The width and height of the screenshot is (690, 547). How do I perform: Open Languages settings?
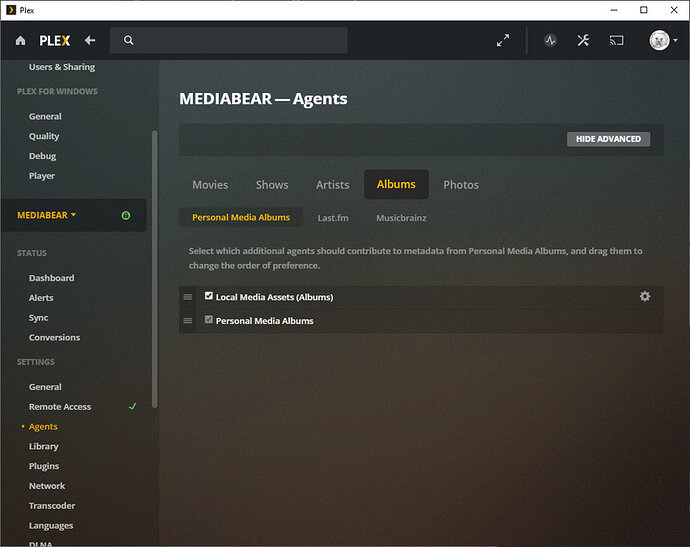[x=51, y=526]
